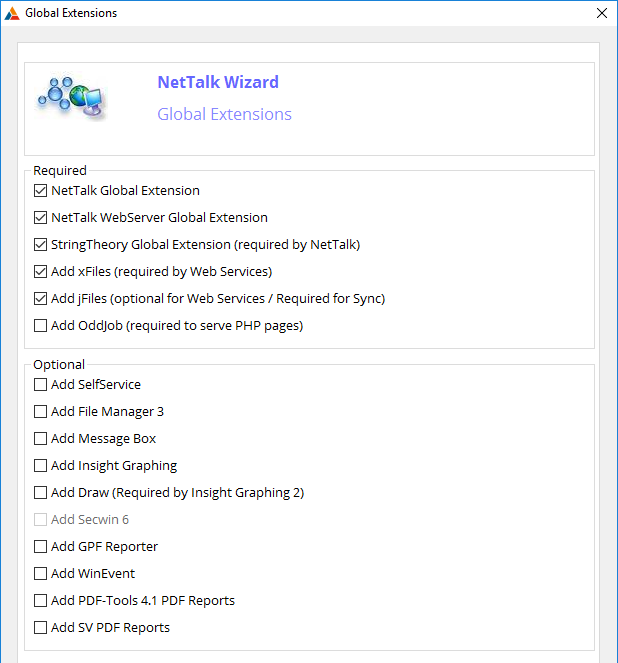Check the Add SelfService option
Screen dimensions: 618x663
click(40, 385)
